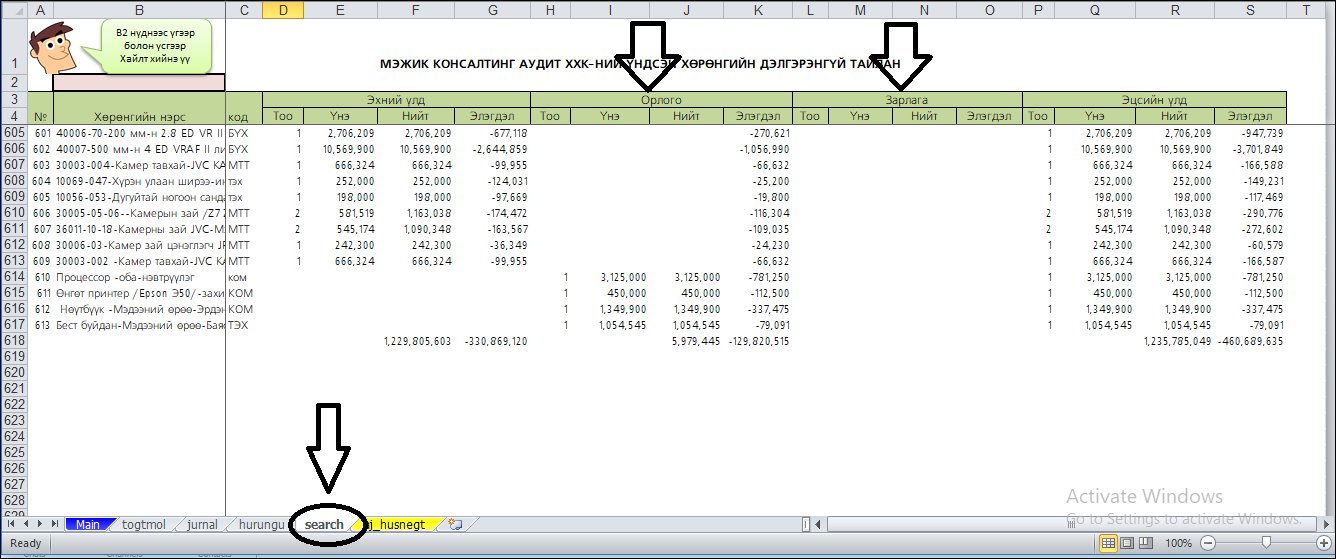Viewport: 1336px width, 559px height.
Task: Click the 100% zoom level button
Action: 1179,543
